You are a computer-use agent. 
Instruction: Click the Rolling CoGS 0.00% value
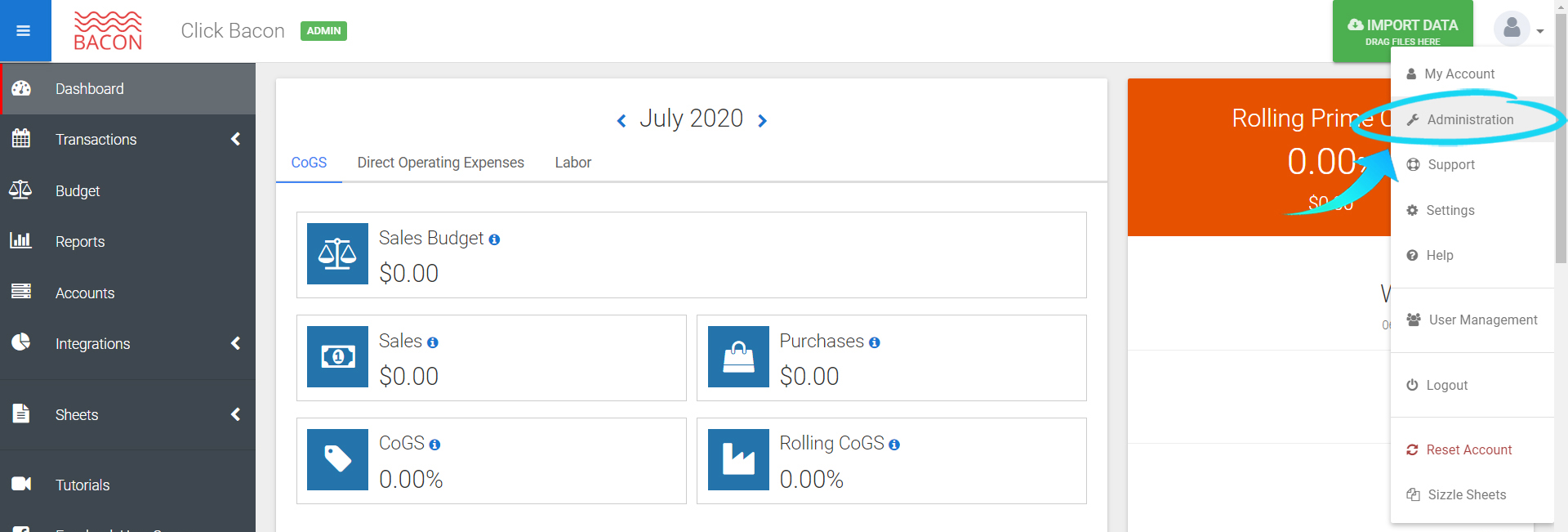point(811,479)
